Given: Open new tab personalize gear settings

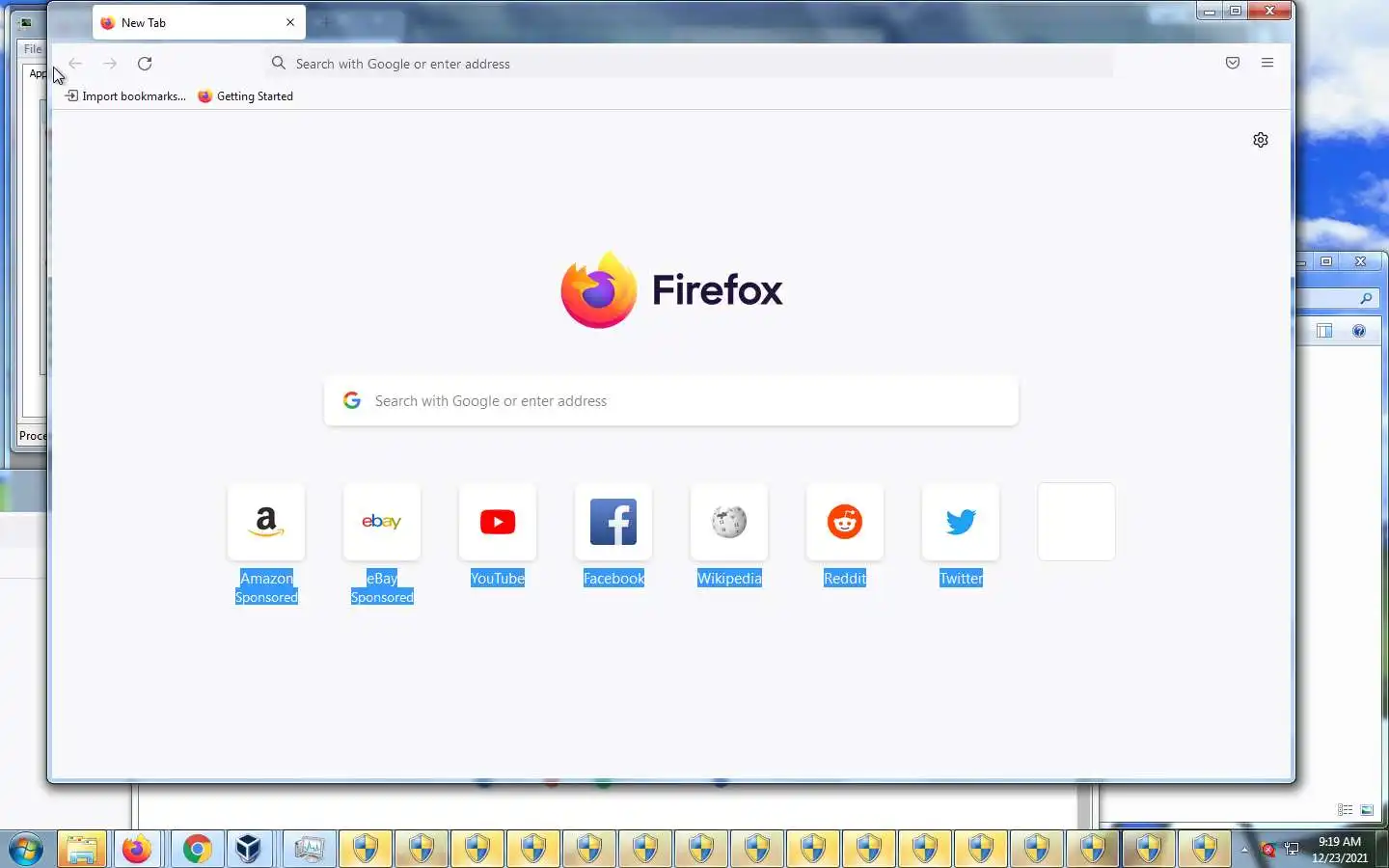Looking at the screenshot, I should (x=1261, y=140).
